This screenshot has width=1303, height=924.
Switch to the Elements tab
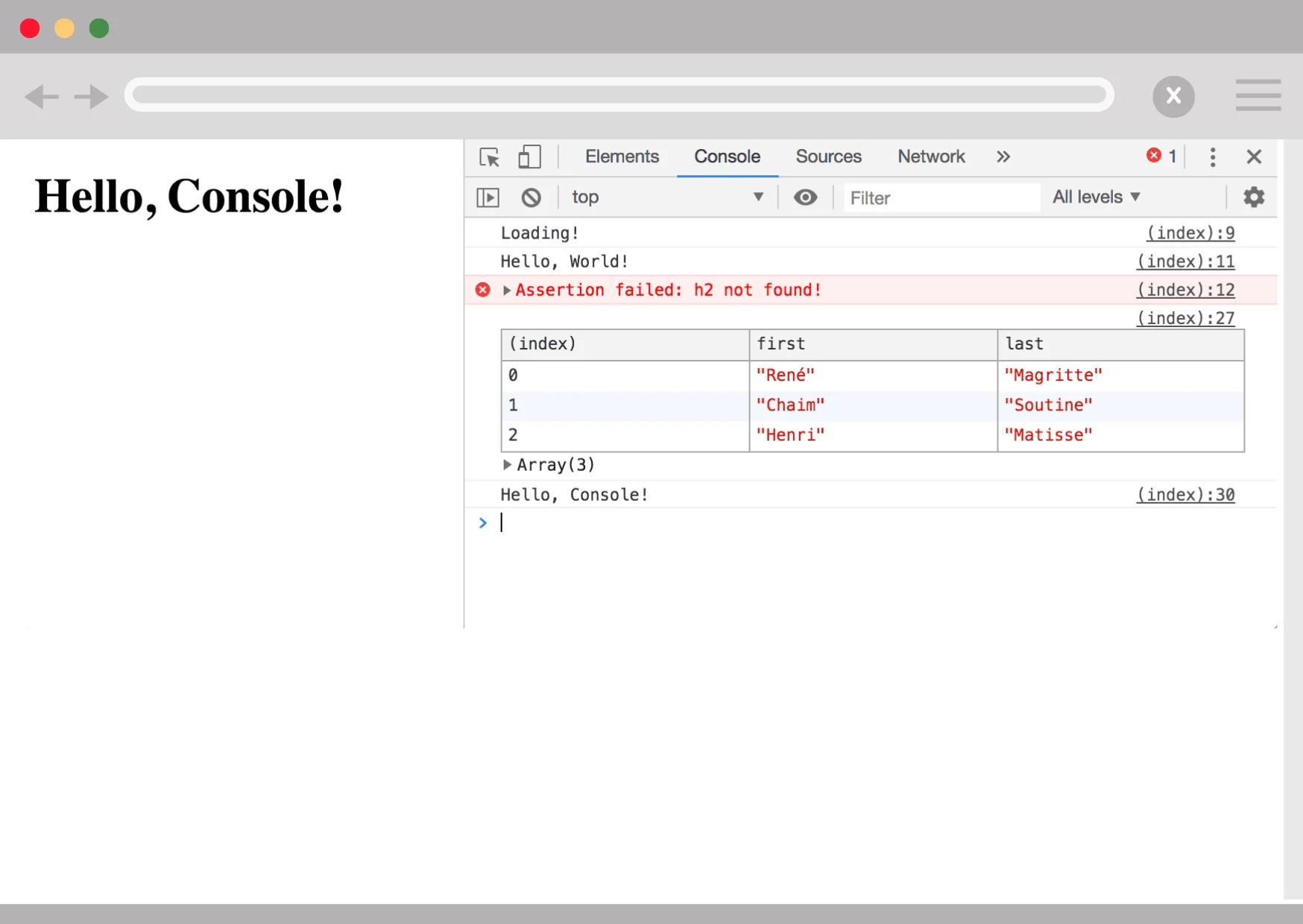point(622,157)
